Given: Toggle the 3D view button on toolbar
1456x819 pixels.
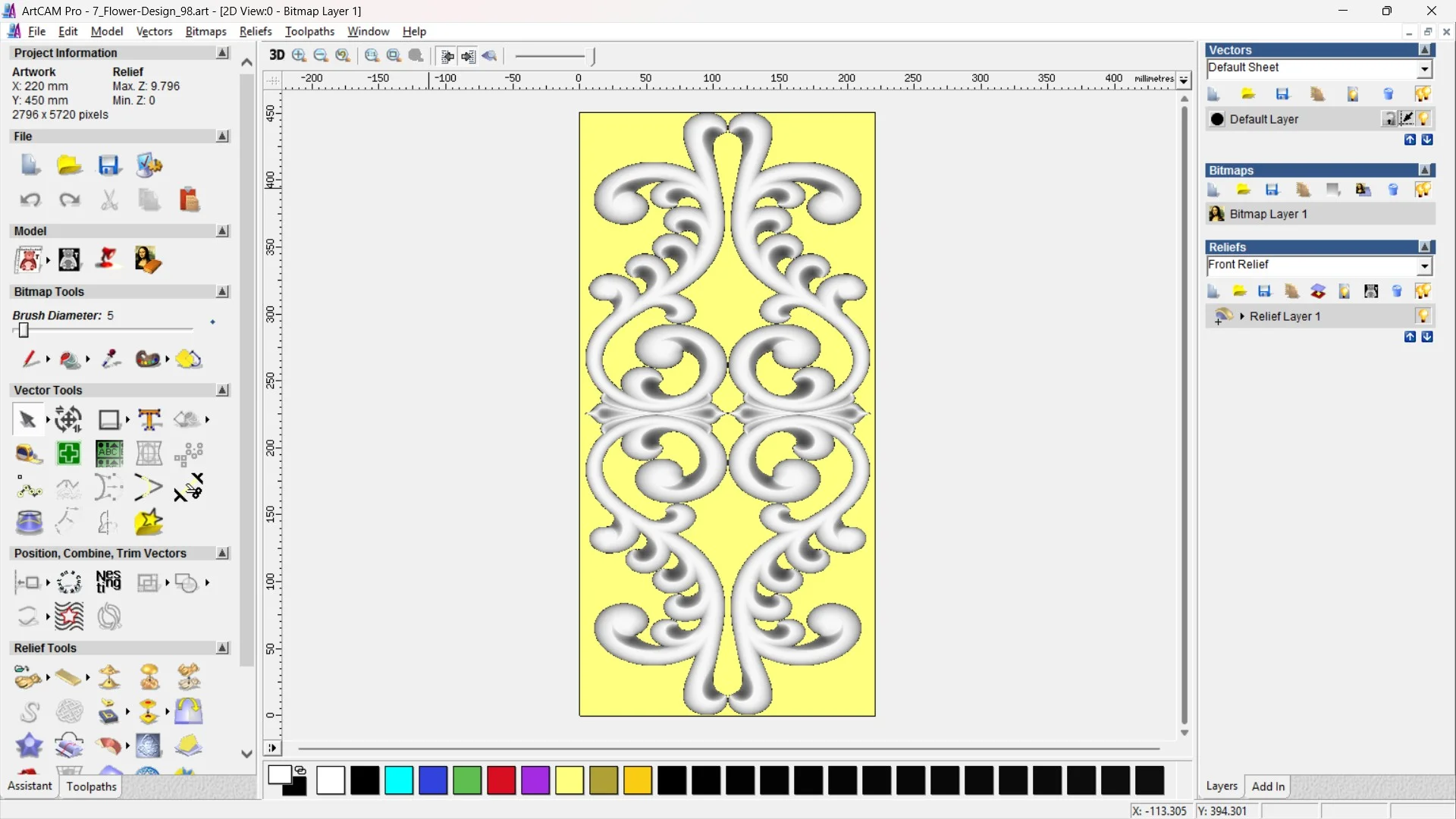Looking at the screenshot, I should tap(278, 55).
